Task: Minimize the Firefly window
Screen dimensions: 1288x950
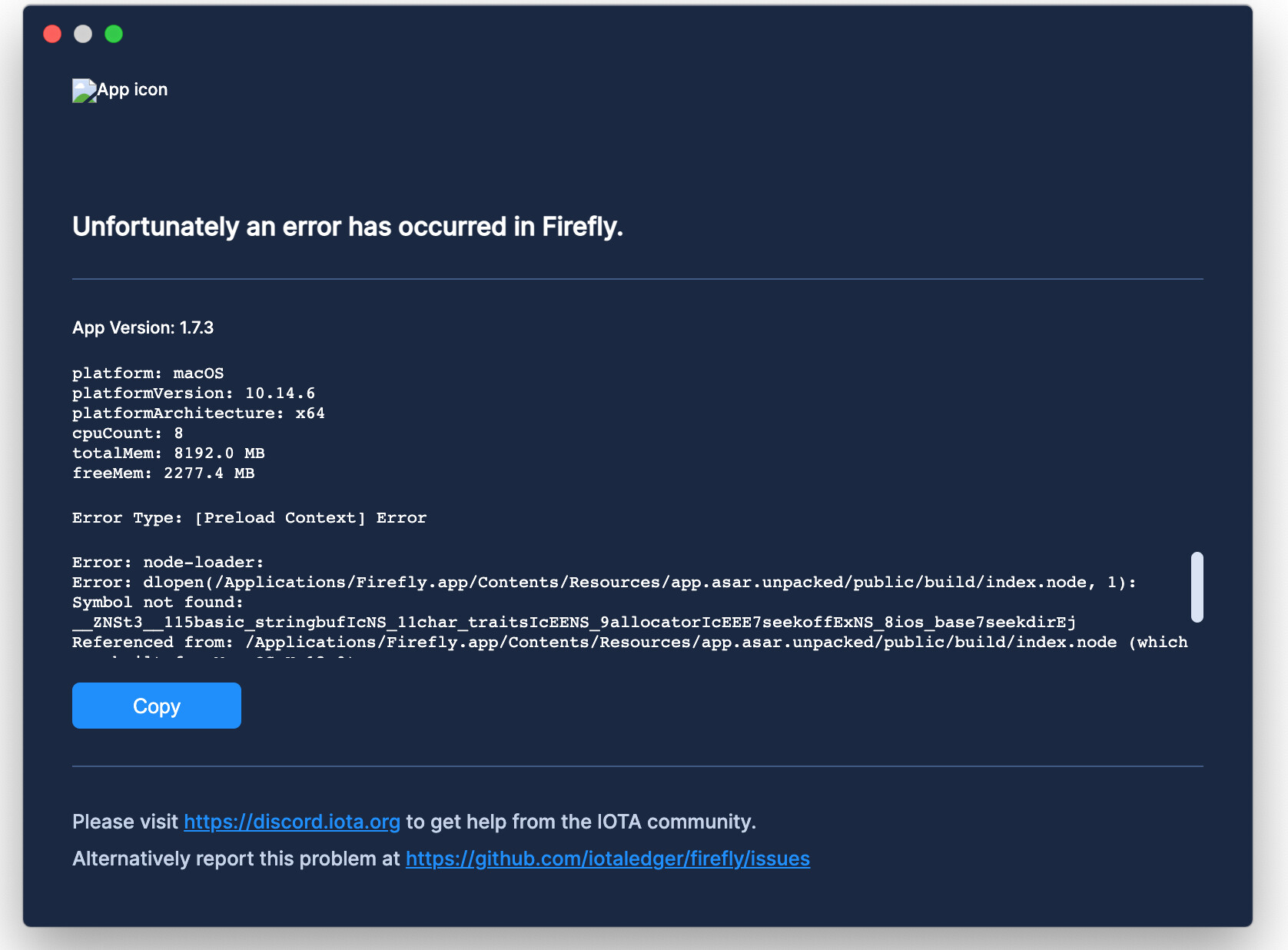Action: [x=83, y=34]
